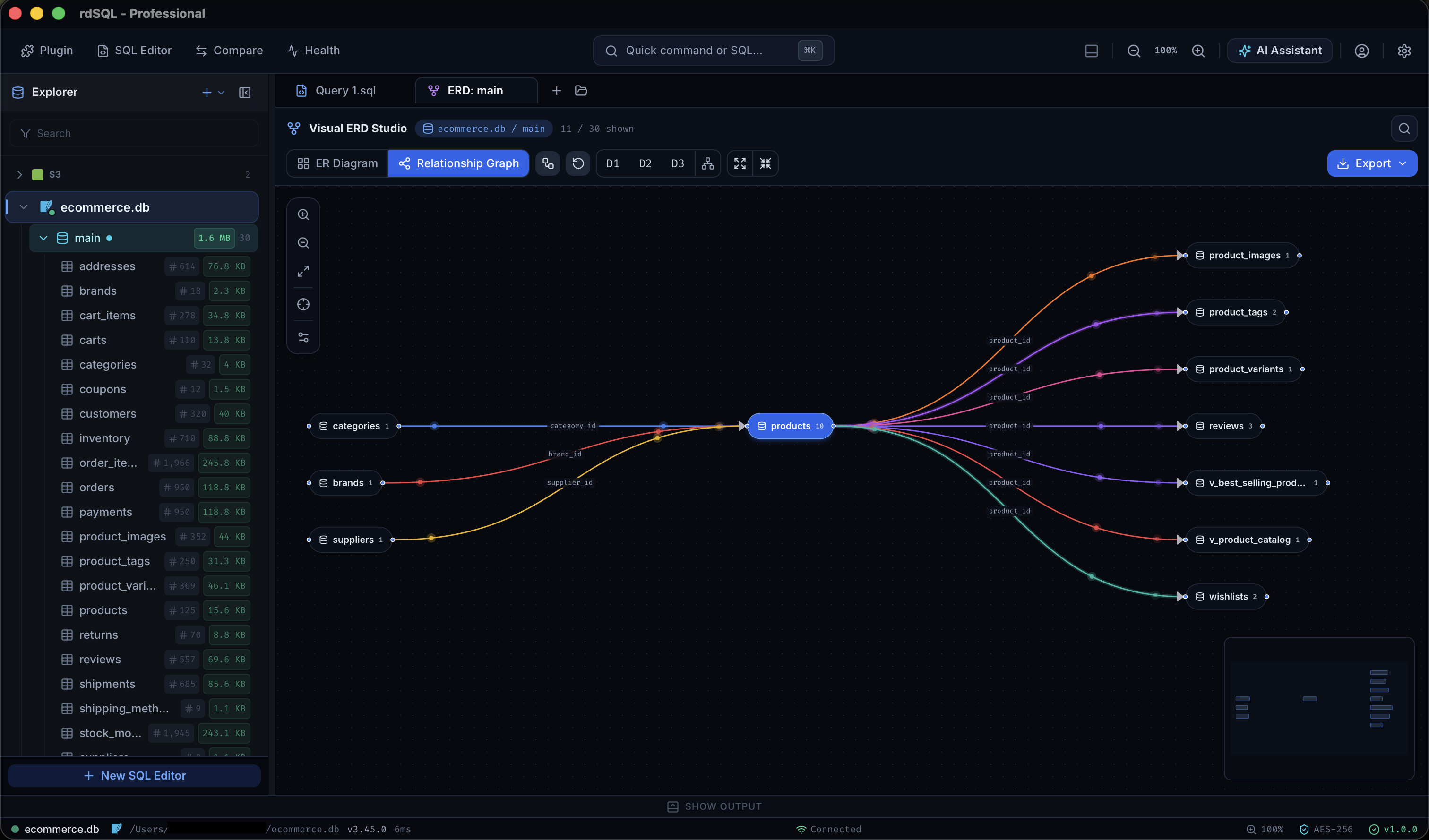Image resolution: width=1429 pixels, height=840 pixels.
Task: Click the ecommerce.db / main breadcrumb chip
Action: click(x=484, y=129)
